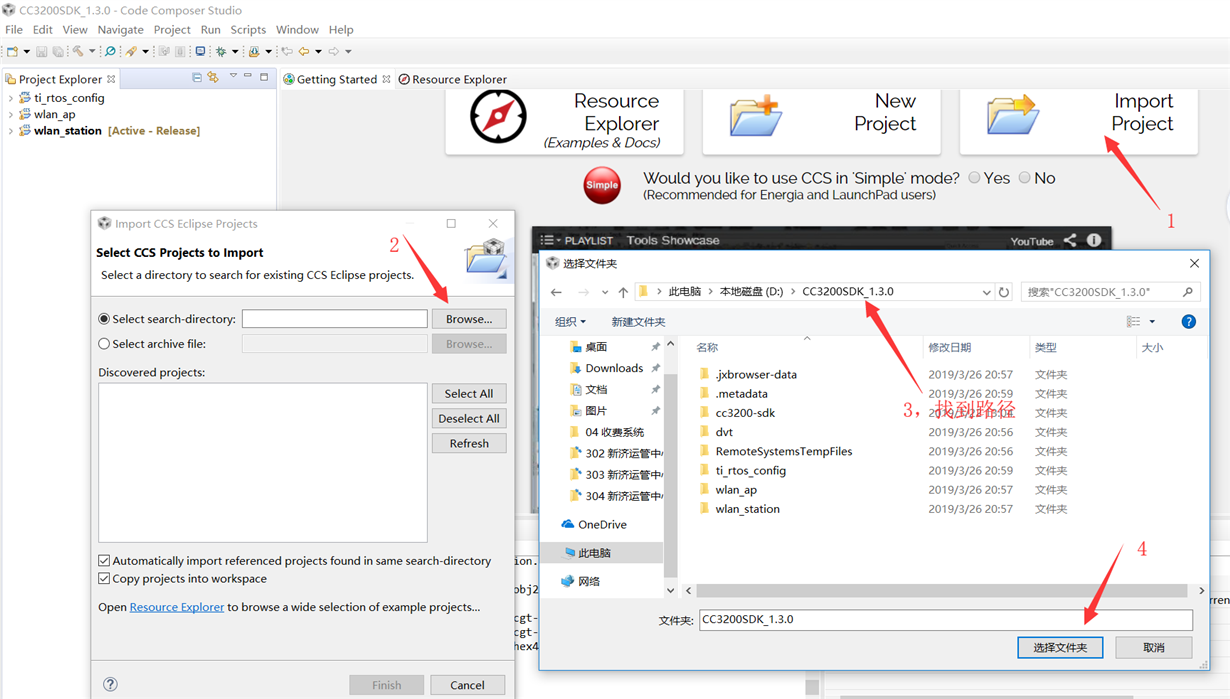The image size is (1230, 699).
Task: Open the File menu
Action: [14, 30]
